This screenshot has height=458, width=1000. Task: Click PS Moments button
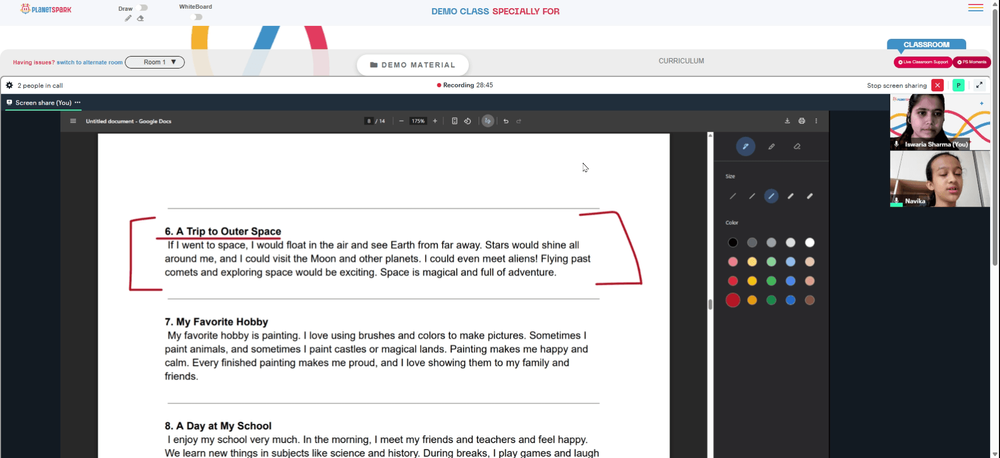[972, 62]
